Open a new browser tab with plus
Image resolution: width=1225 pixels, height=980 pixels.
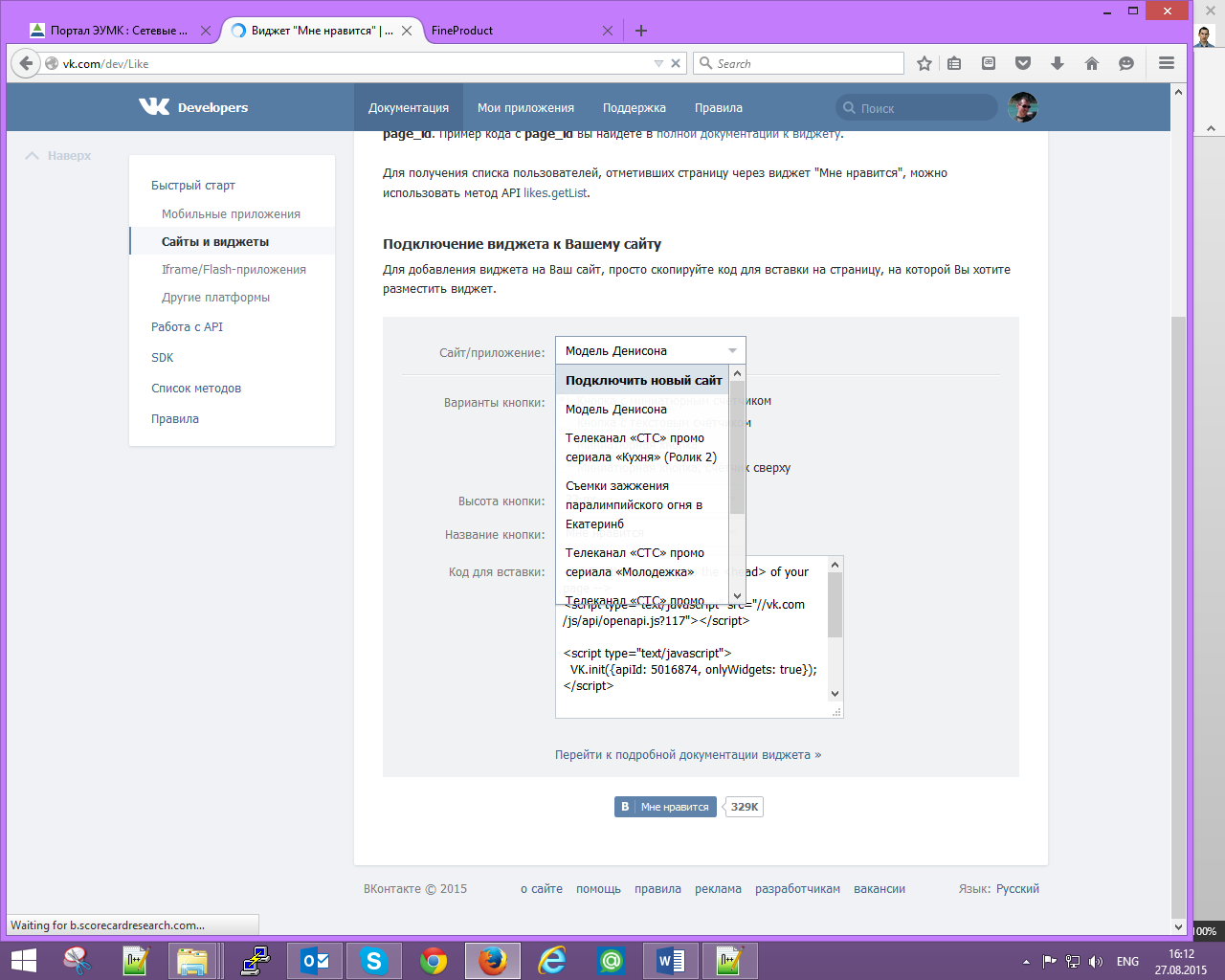pos(641,31)
